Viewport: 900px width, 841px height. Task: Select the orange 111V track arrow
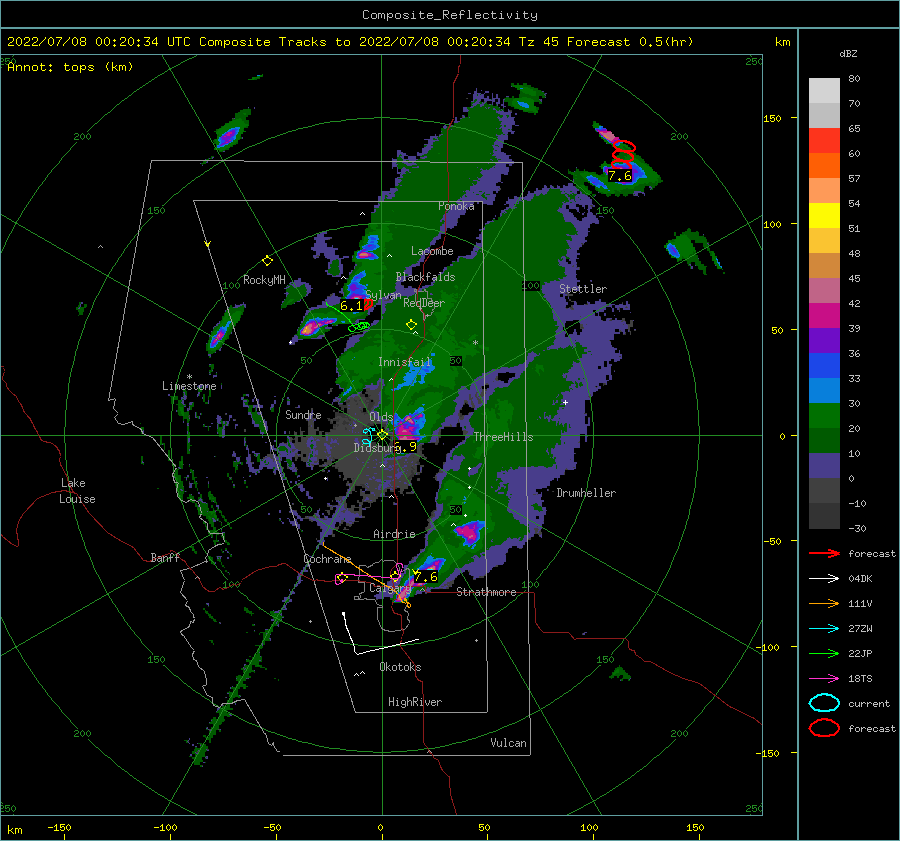coord(824,603)
